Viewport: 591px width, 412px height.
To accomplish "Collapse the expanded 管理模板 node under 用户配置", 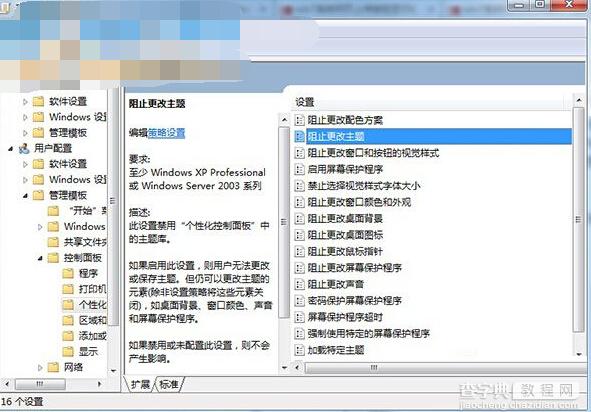I will pyautogui.click(x=25, y=196).
